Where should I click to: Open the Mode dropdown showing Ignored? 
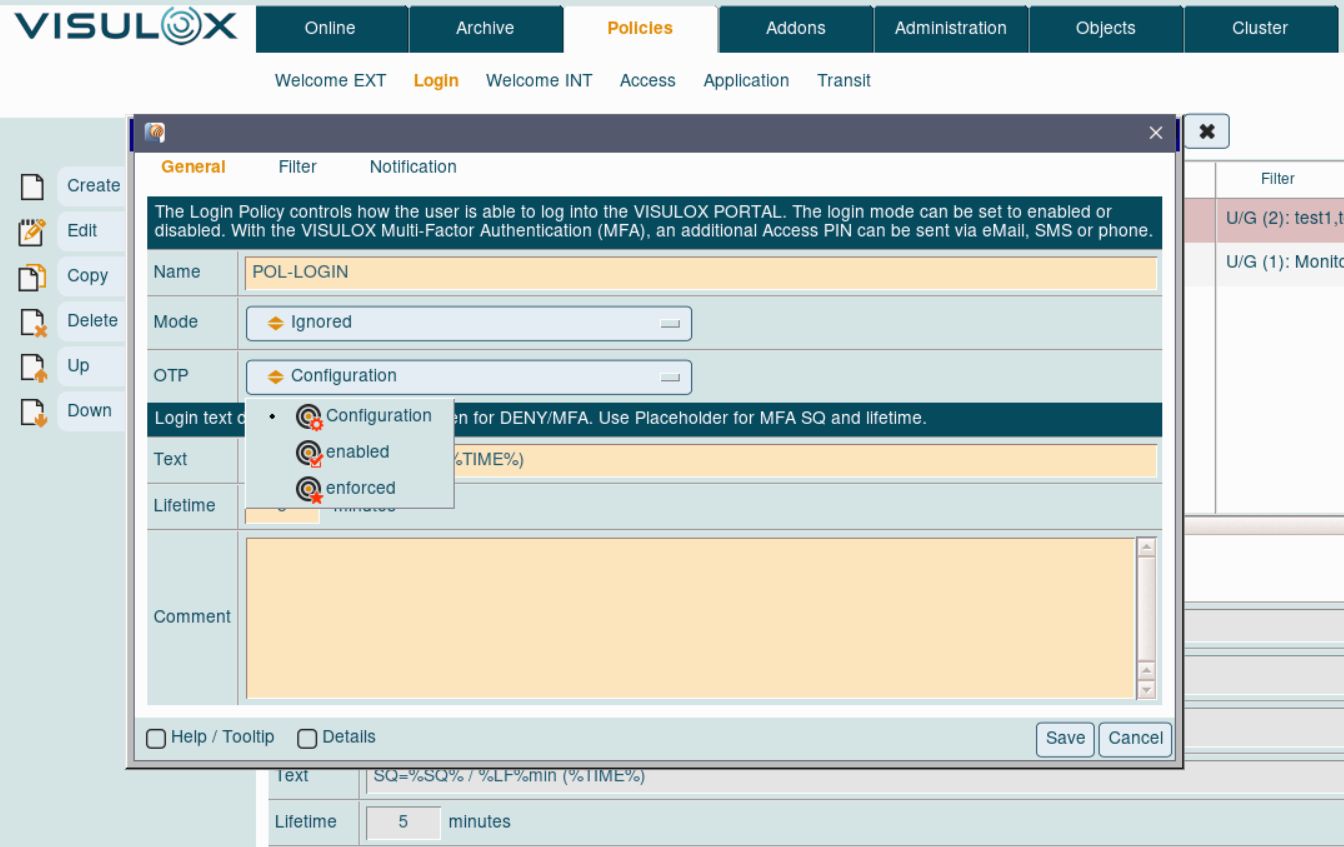[x=468, y=323]
